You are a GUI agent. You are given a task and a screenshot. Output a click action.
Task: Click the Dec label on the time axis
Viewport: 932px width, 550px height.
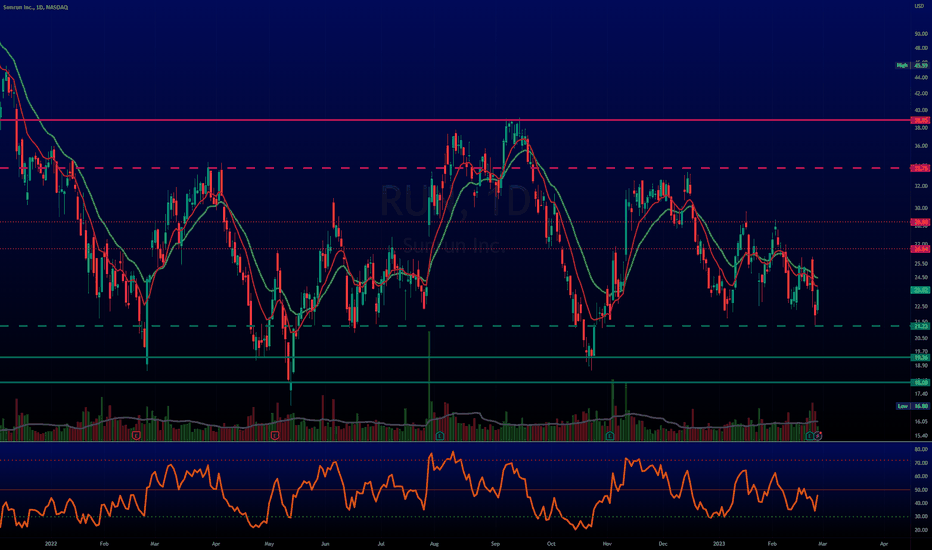(663, 543)
